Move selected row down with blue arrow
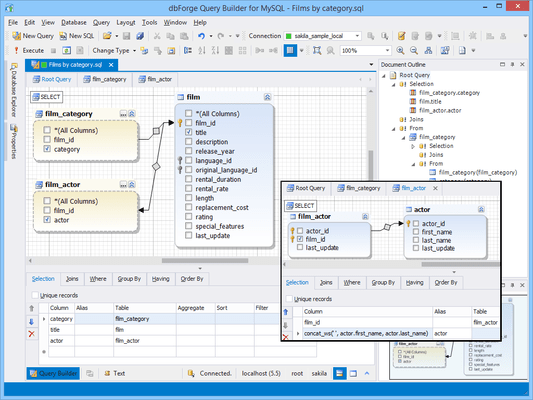 click(32, 321)
